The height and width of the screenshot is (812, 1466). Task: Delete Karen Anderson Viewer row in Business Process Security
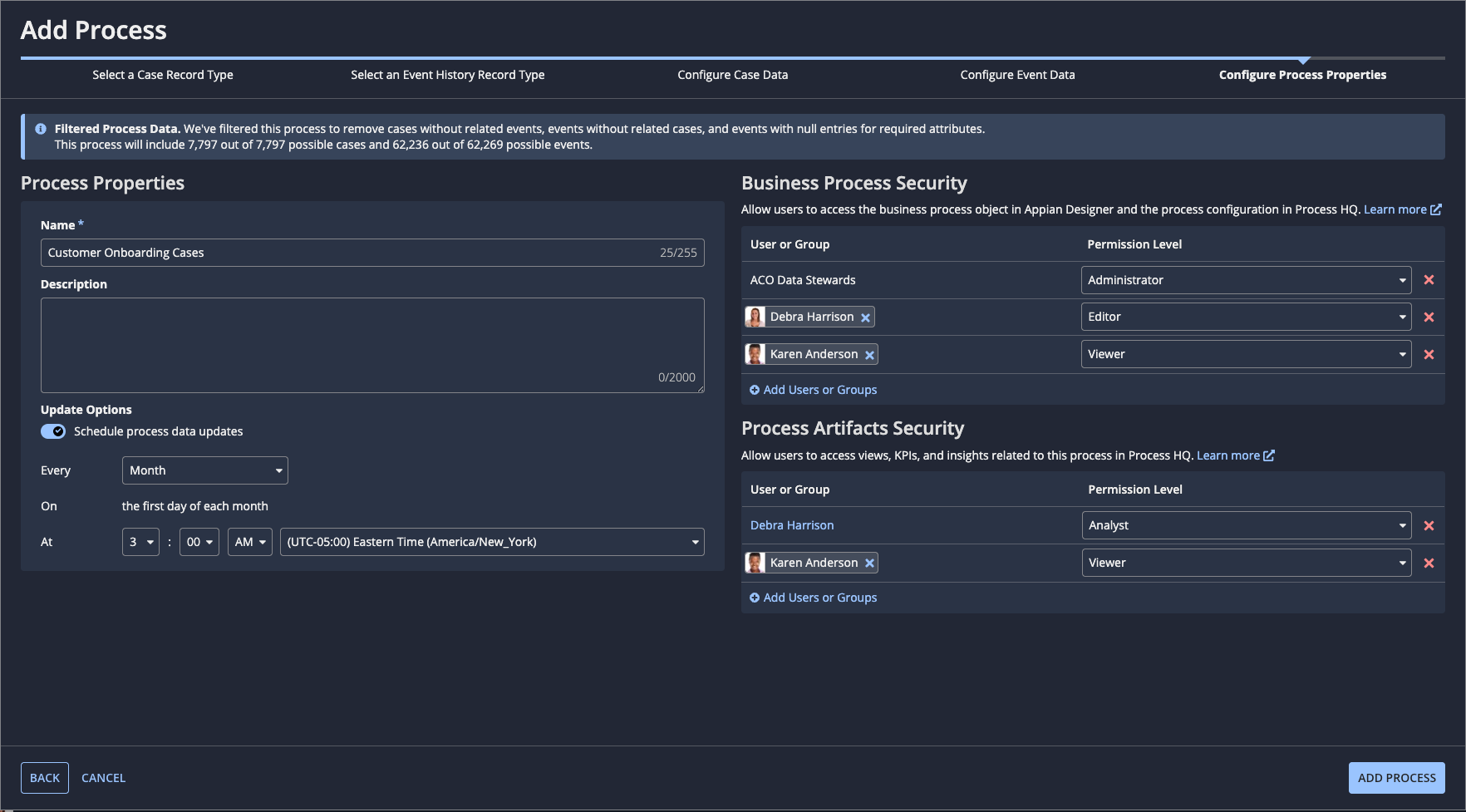(1429, 354)
